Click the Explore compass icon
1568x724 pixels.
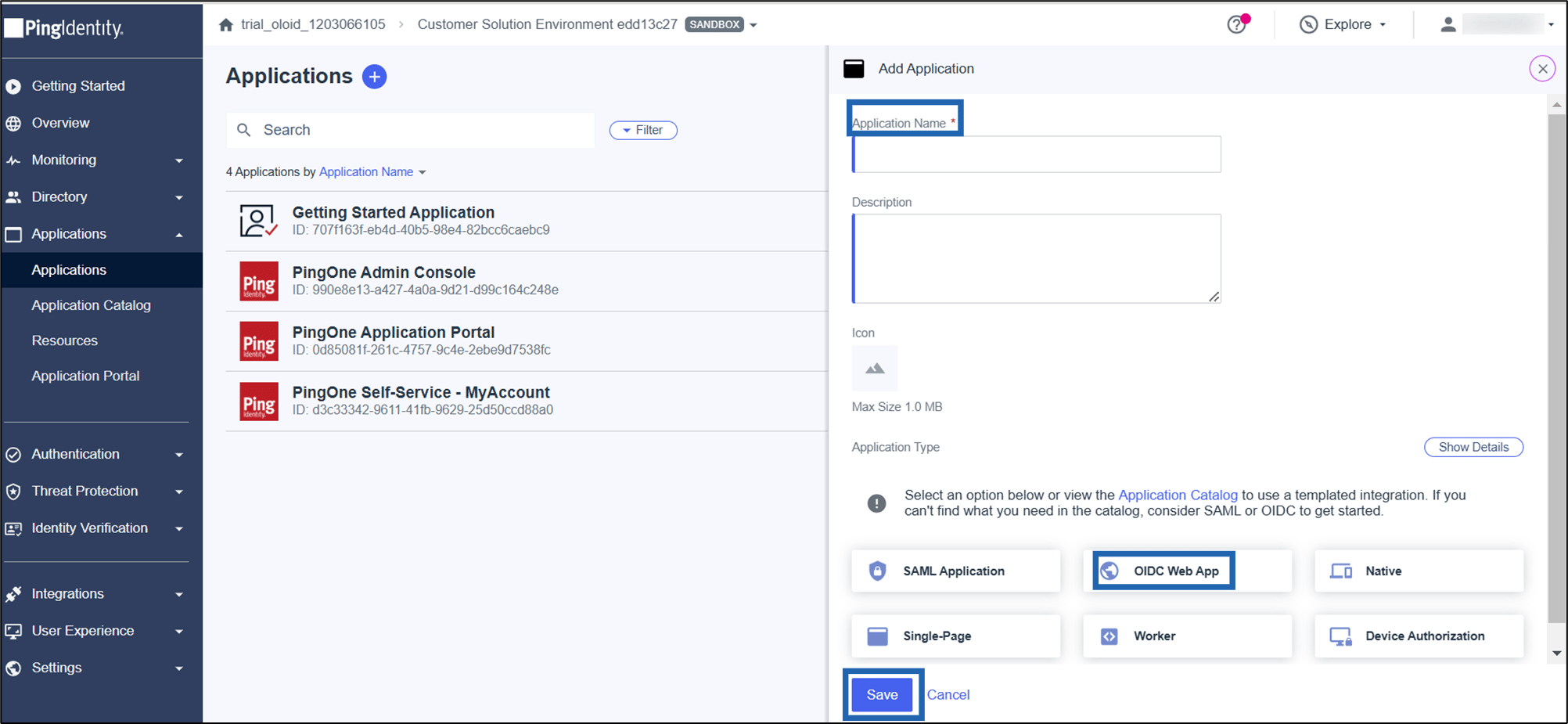[x=1308, y=24]
